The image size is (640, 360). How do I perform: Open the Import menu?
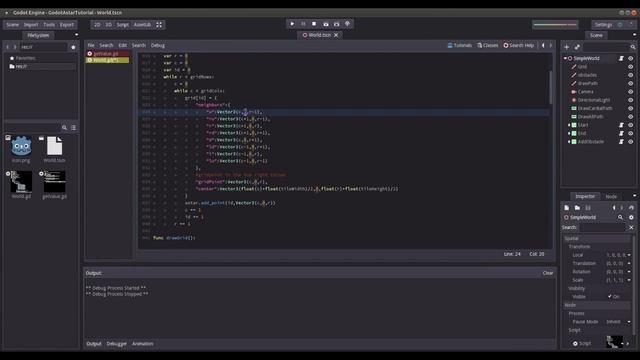point(31,25)
